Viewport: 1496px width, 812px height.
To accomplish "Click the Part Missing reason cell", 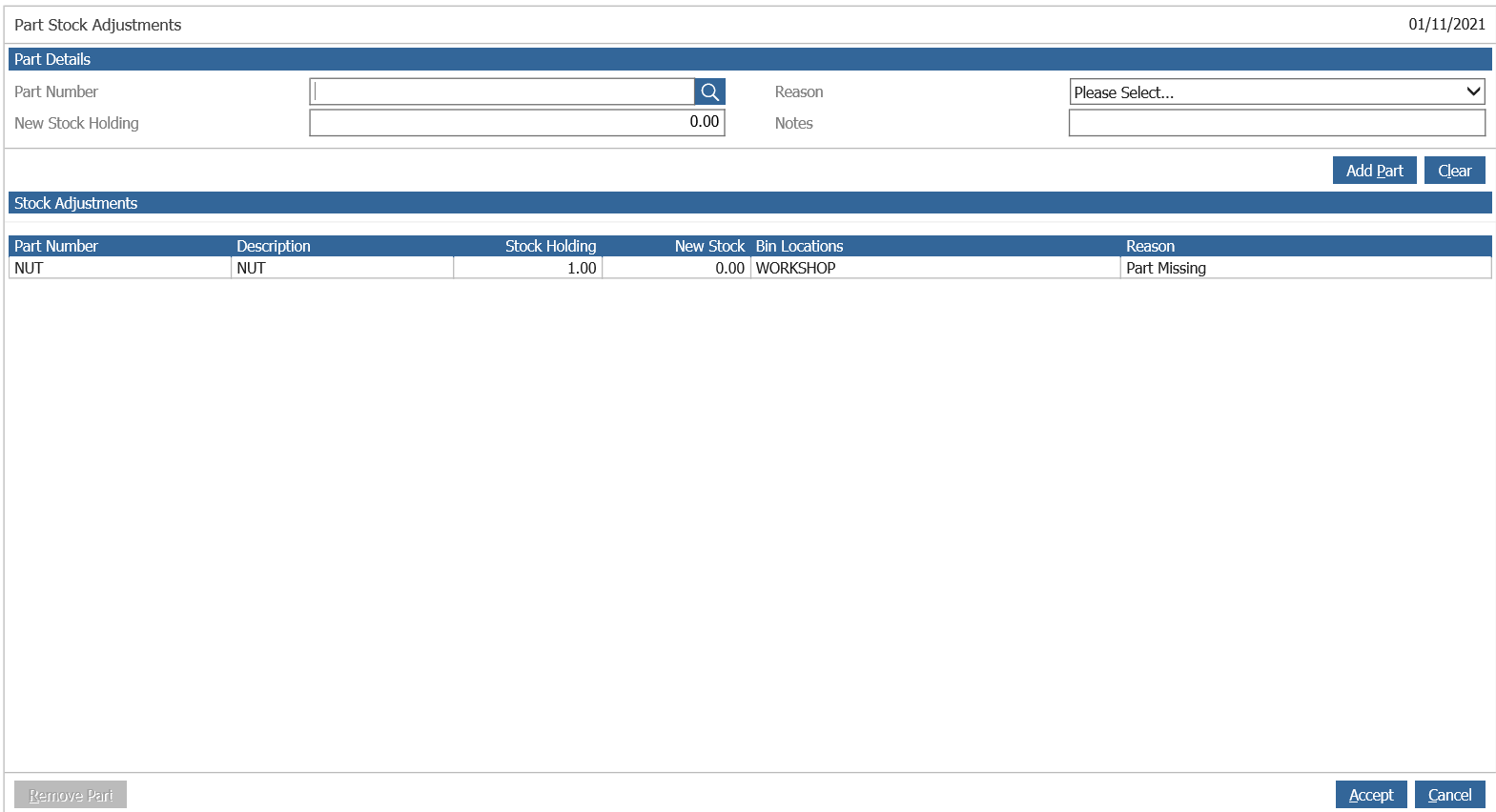I will click(1305, 268).
